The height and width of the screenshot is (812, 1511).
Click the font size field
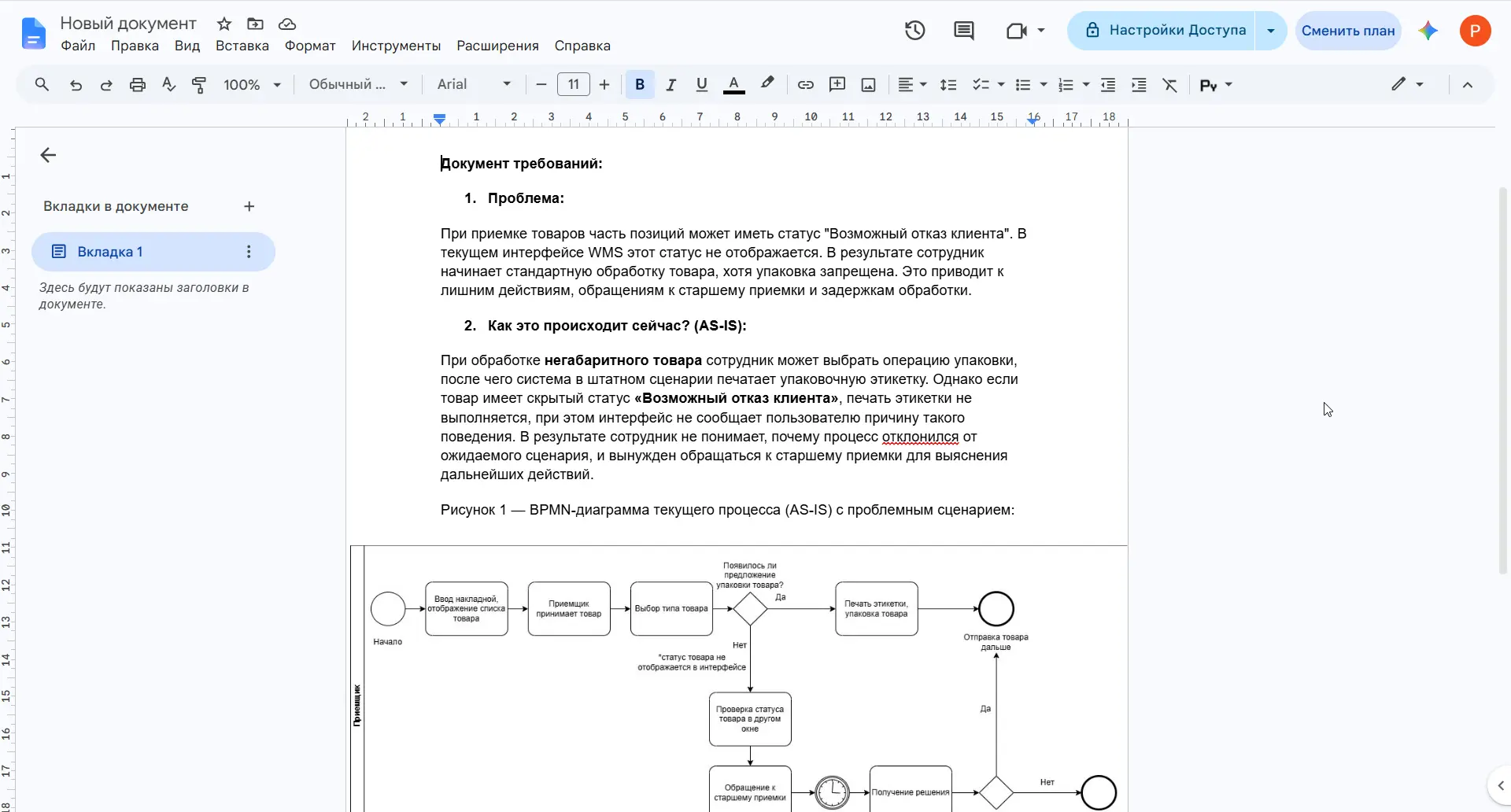coord(573,84)
